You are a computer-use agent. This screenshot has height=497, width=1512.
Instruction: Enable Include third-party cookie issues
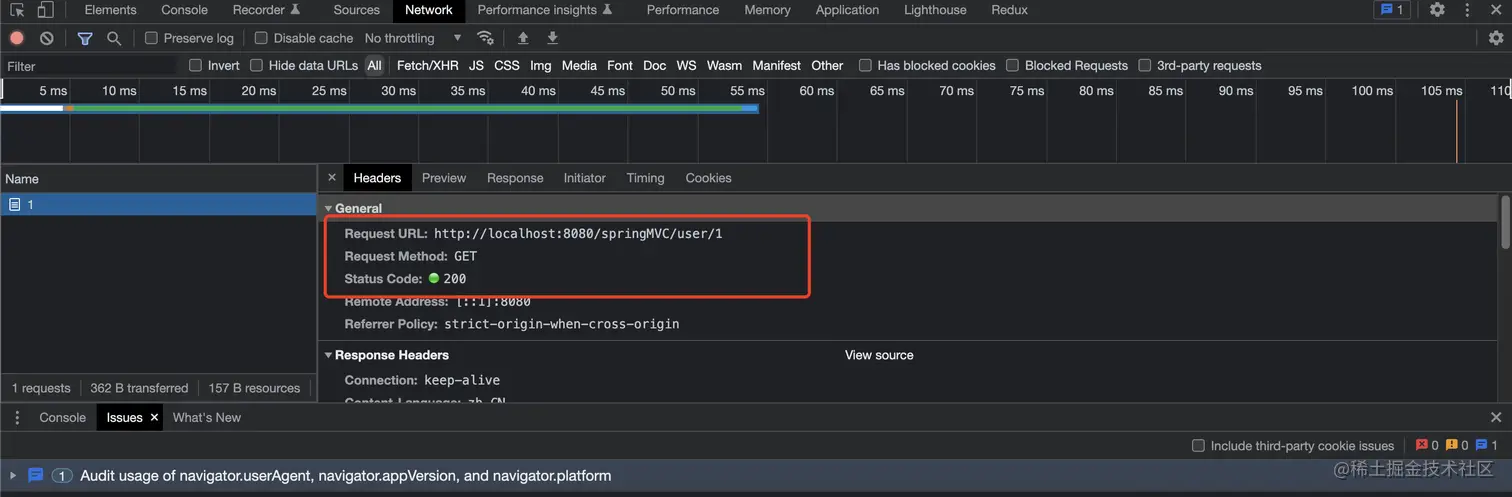1198,446
